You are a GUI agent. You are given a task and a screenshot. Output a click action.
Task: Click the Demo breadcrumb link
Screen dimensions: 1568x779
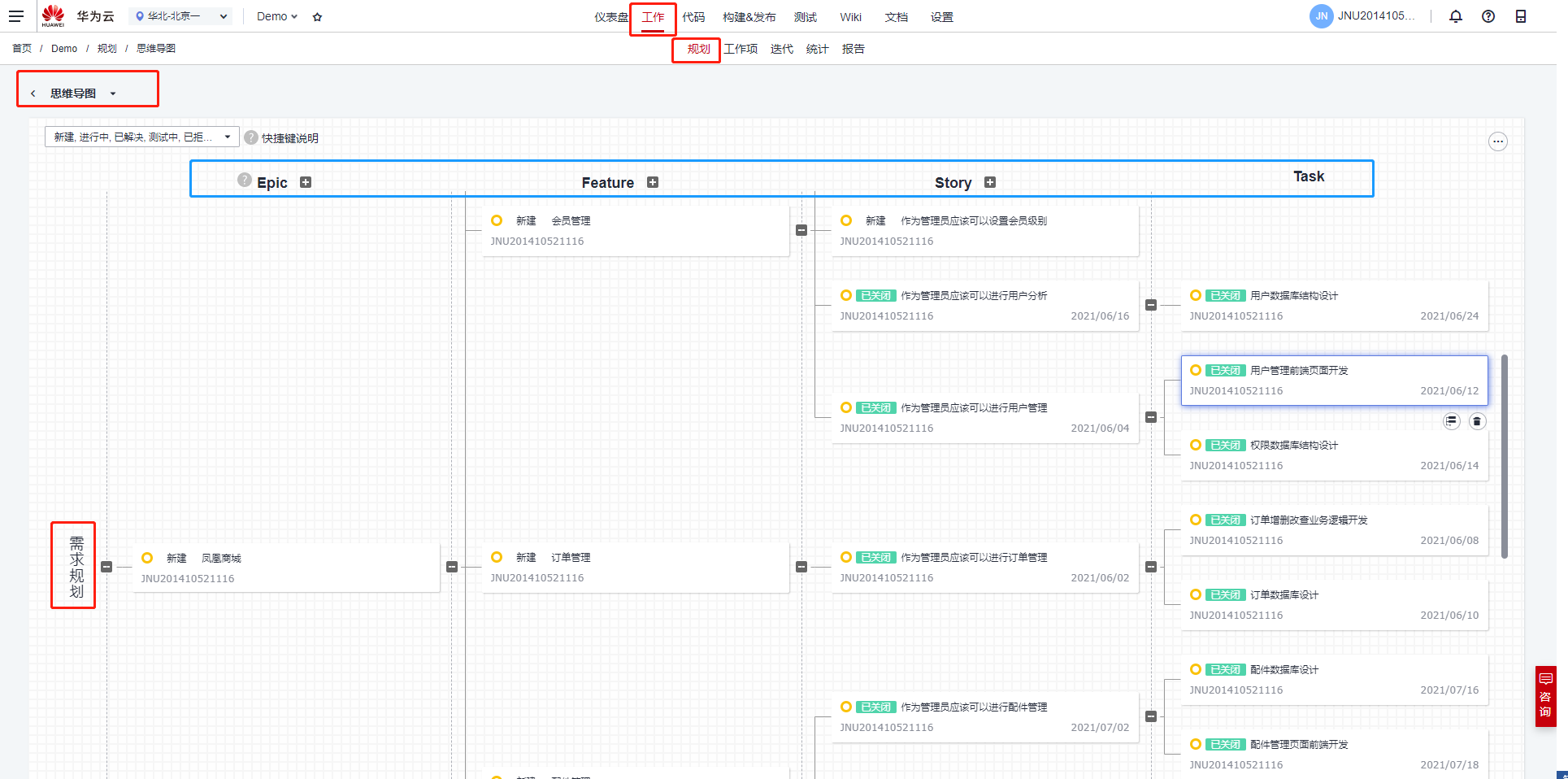pos(64,49)
